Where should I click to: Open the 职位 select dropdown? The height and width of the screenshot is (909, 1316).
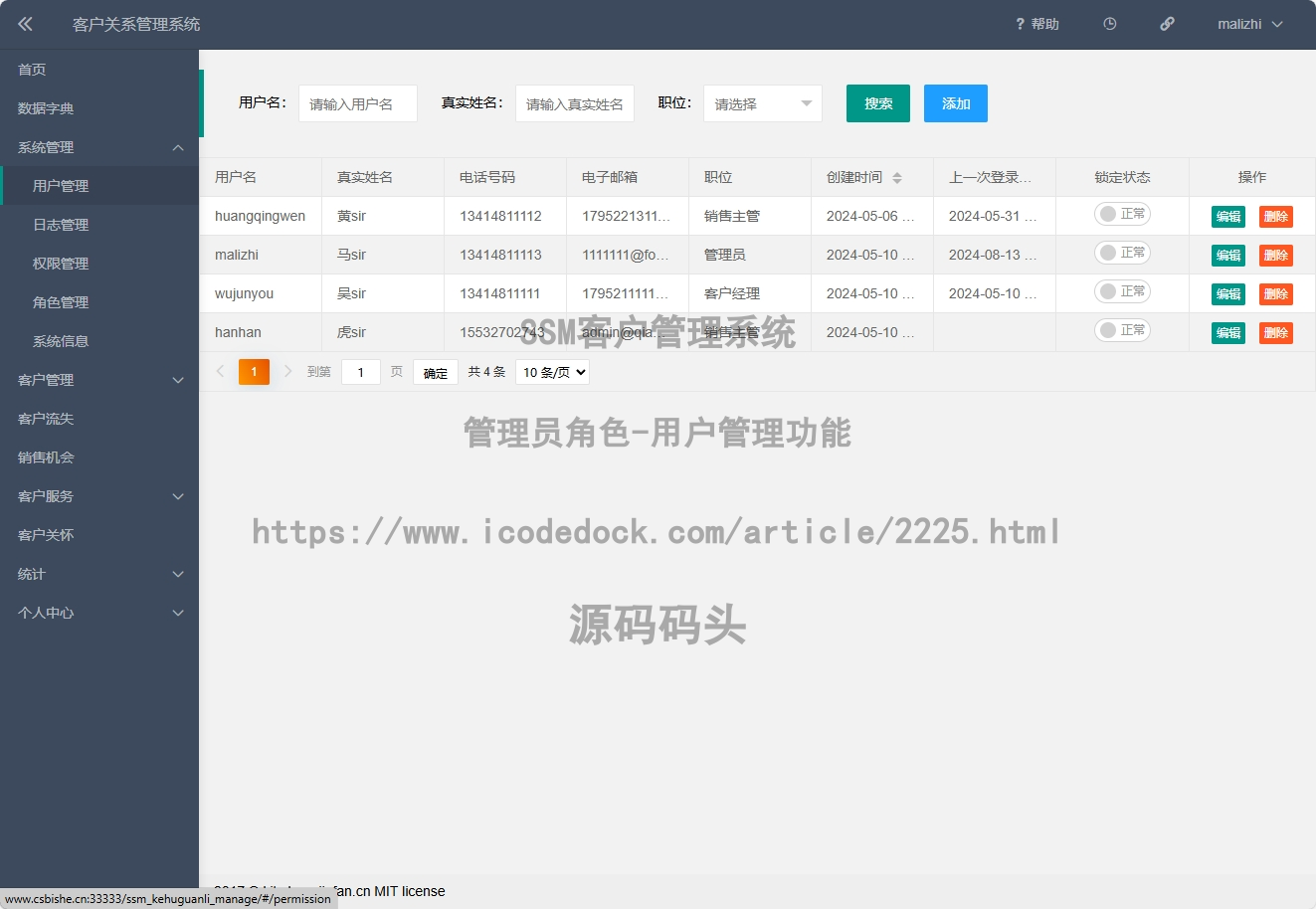tap(762, 103)
